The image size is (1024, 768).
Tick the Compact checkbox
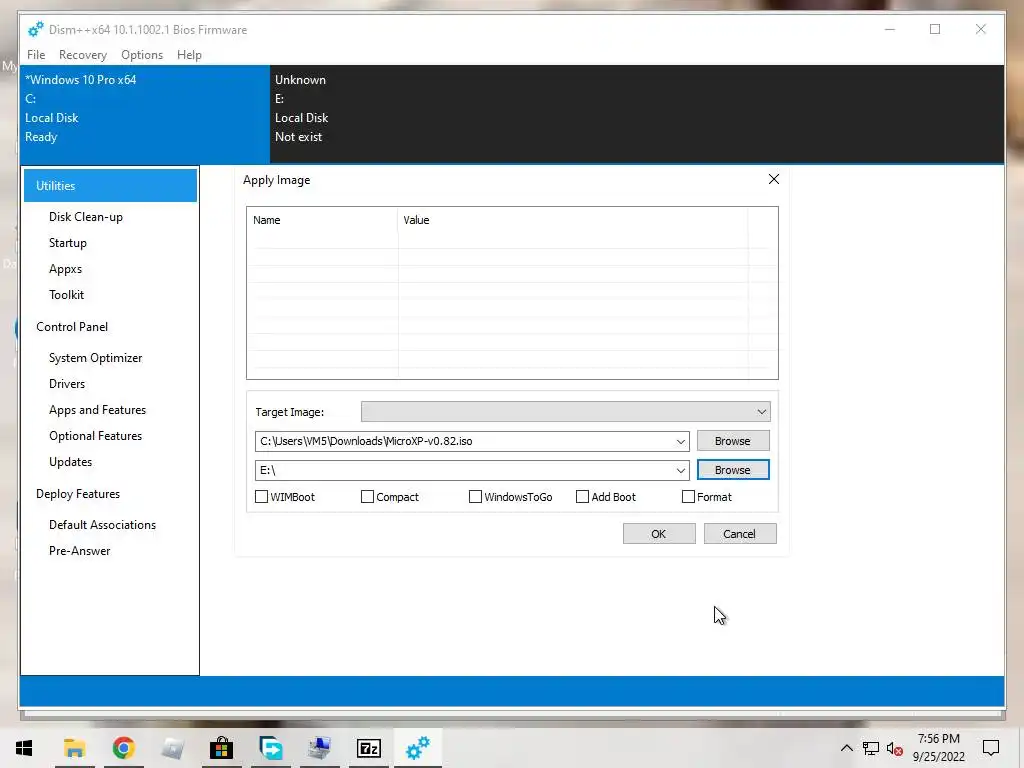coord(367,497)
